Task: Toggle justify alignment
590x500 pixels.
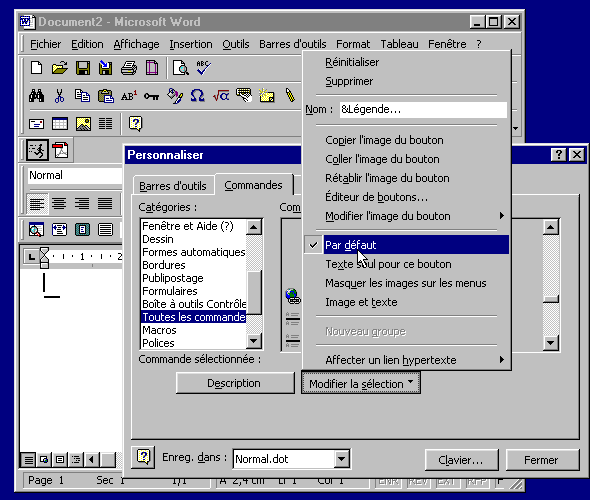Action: [x=105, y=204]
